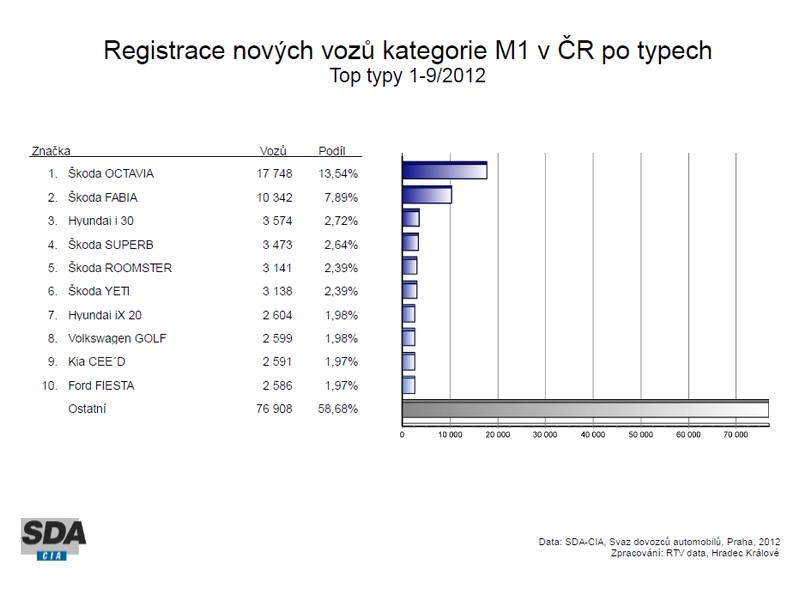Image resolution: width=800 pixels, height=600 pixels.
Task: Click the value '2 599'
Action: click(278, 338)
